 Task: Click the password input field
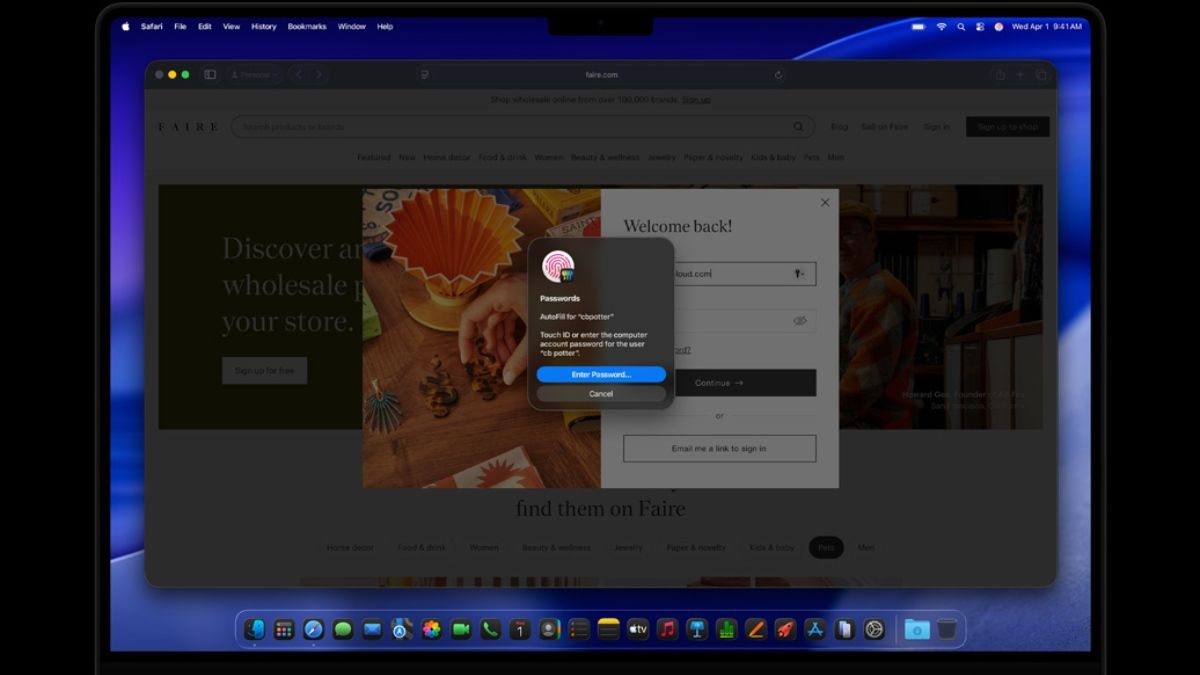(720, 321)
